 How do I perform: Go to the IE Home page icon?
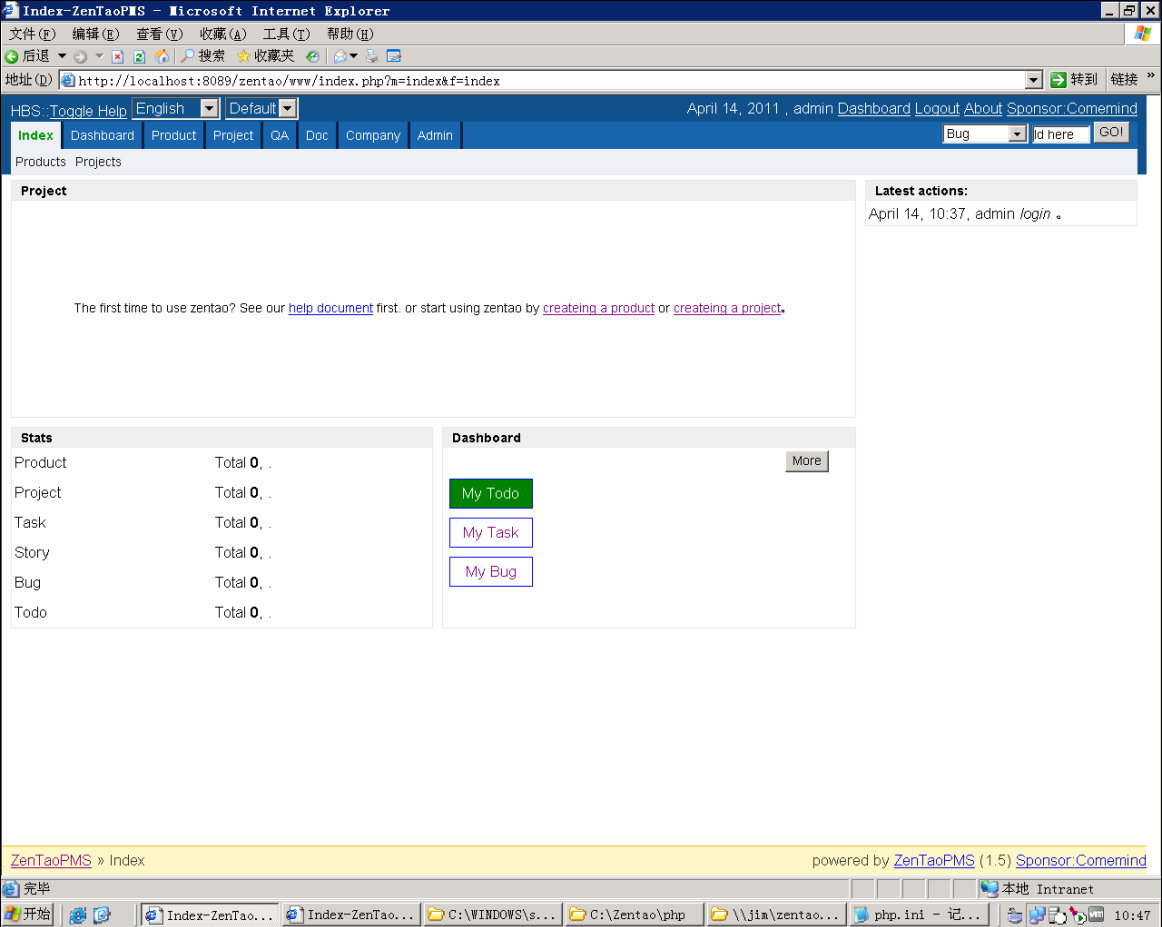162,56
